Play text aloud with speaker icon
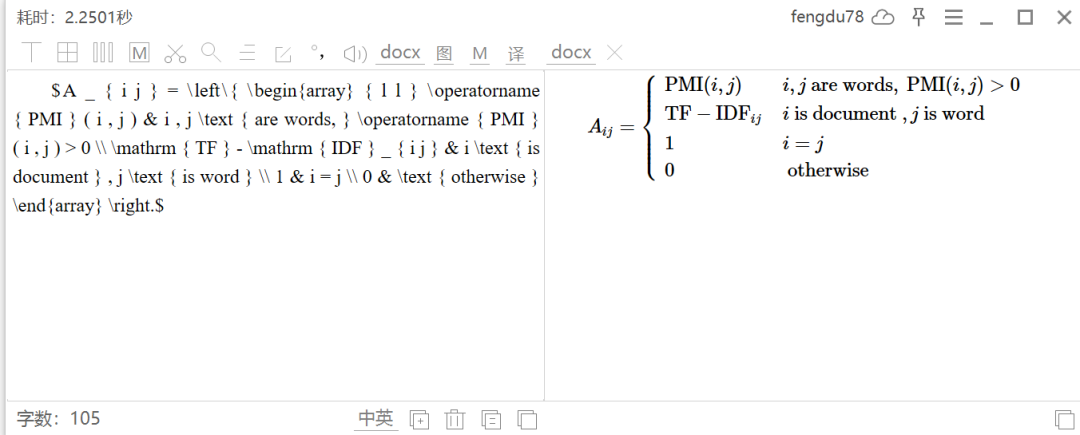The height and width of the screenshot is (435, 1080). (x=355, y=53)
